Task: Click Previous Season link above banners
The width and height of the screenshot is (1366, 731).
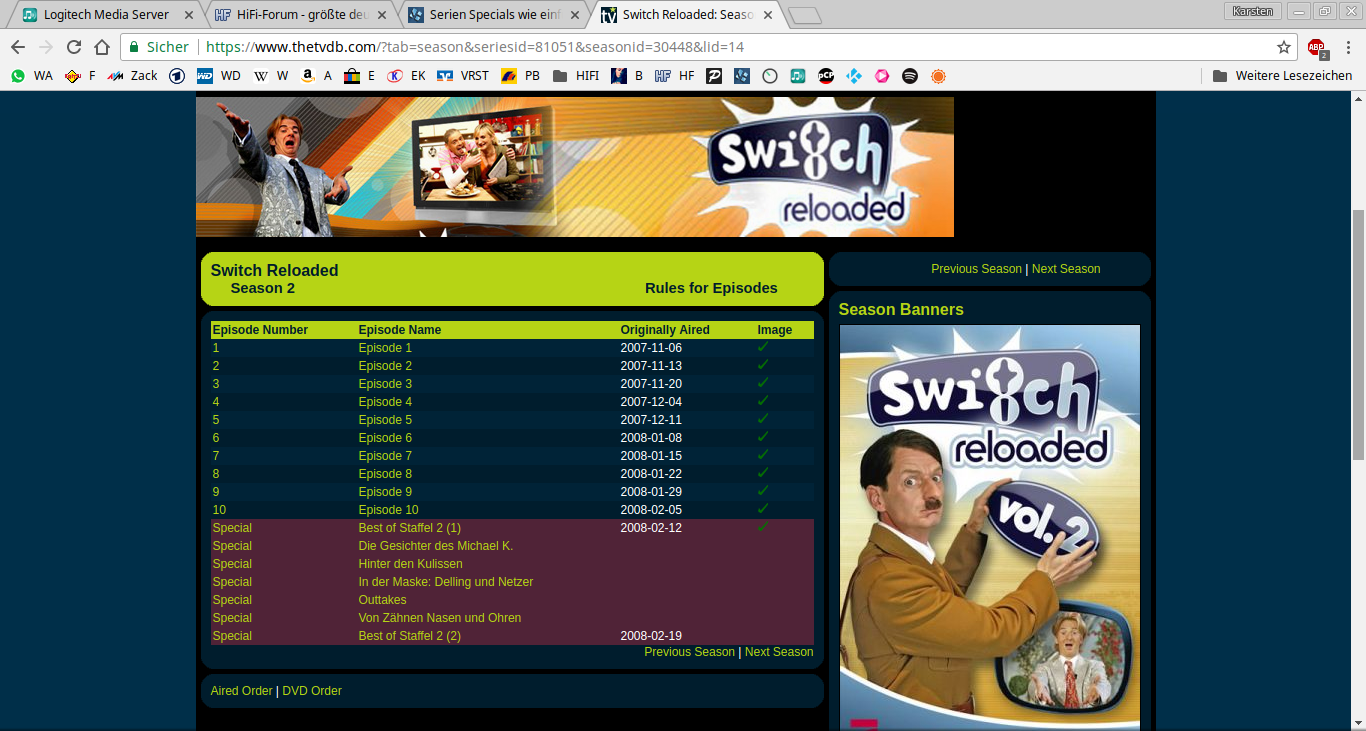Action: tap(976, 269)
